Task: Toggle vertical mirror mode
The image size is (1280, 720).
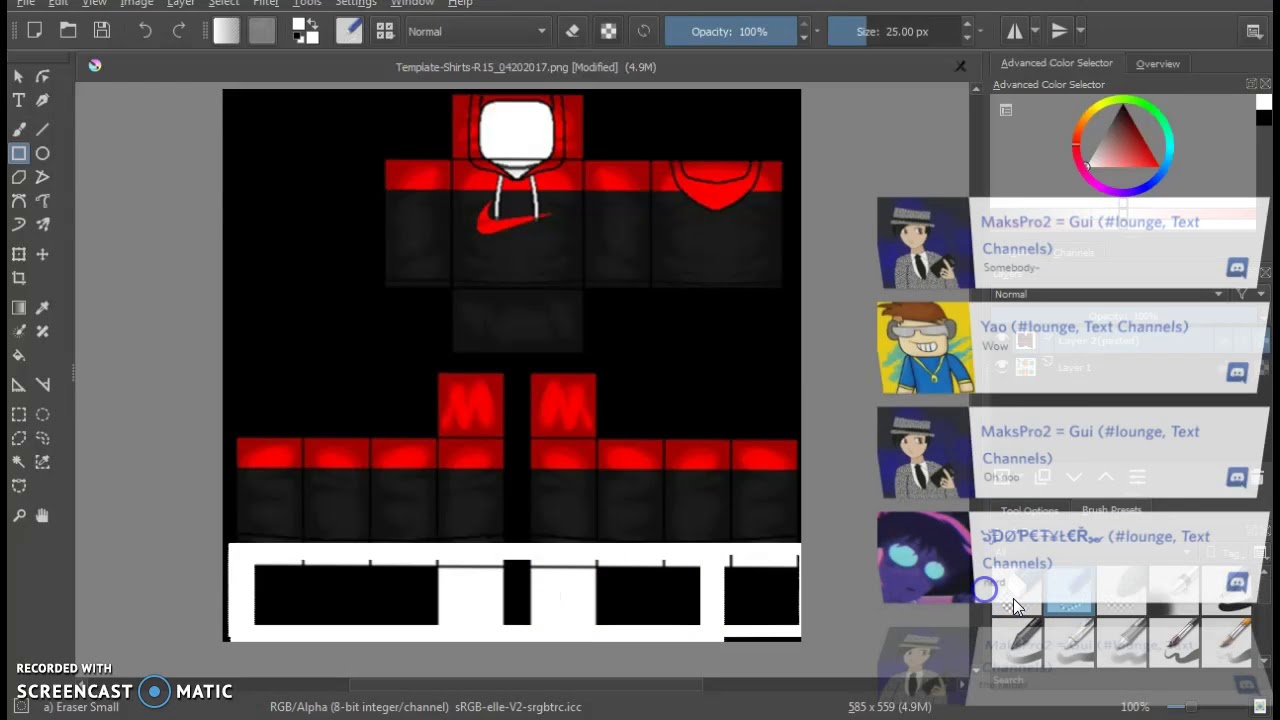Action: coord(1061,31)
